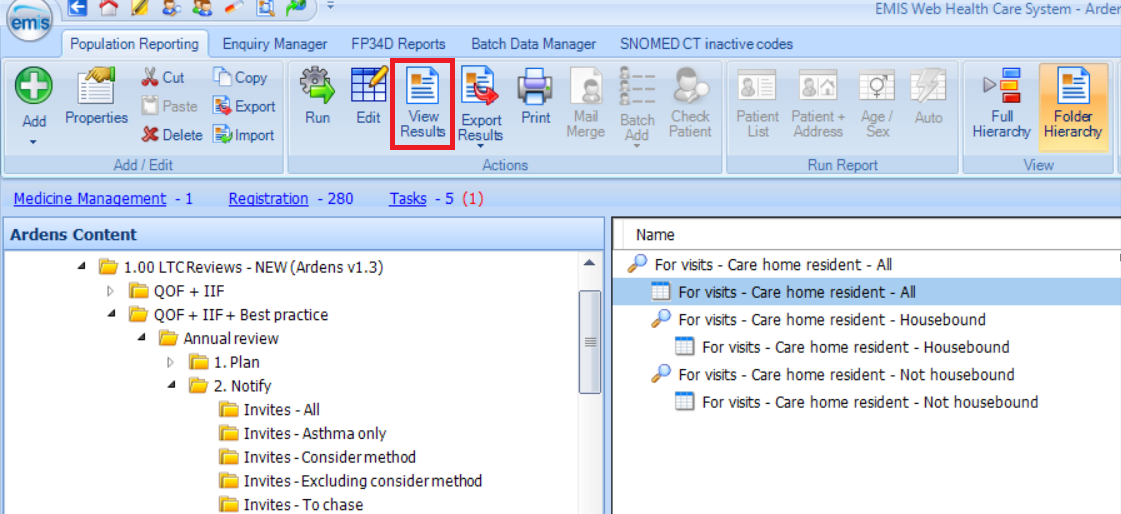Open the Registration link
This screenshot has width=1121, height=514.
pos(268,198)
